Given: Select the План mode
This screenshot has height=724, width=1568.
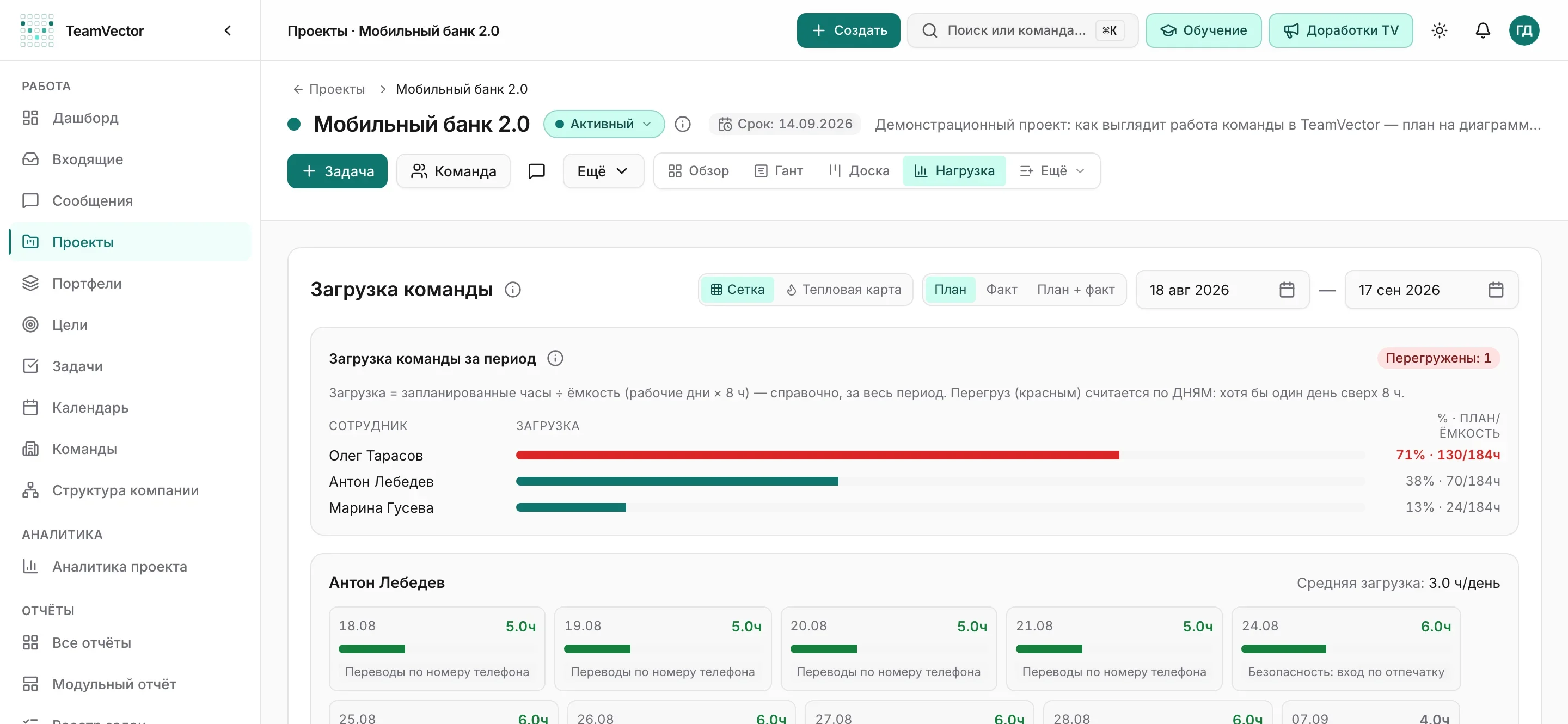Looking at the screenshot, I should coord(950,290).
